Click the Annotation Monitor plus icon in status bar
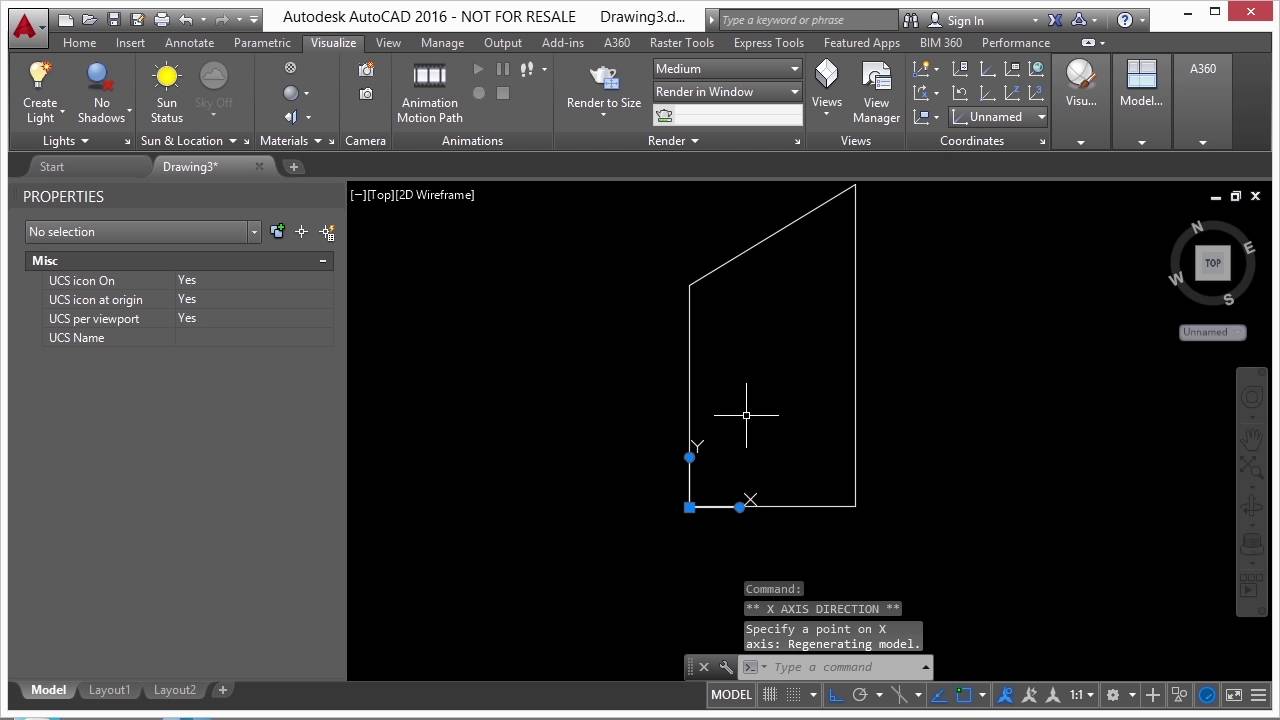Image resolution: width=1280 pixels, height=720 pixels. pyautogui.click(x=1153, y=695)
